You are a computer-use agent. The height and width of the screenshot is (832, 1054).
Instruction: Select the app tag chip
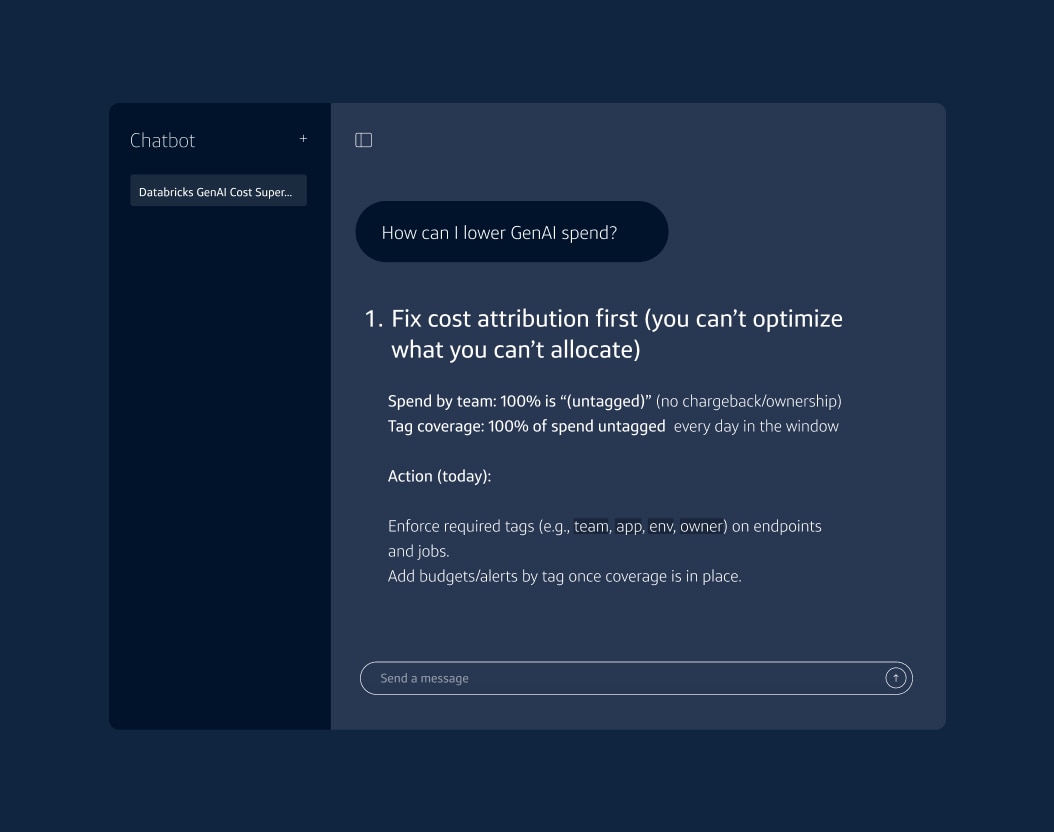[x=629, y=526]
